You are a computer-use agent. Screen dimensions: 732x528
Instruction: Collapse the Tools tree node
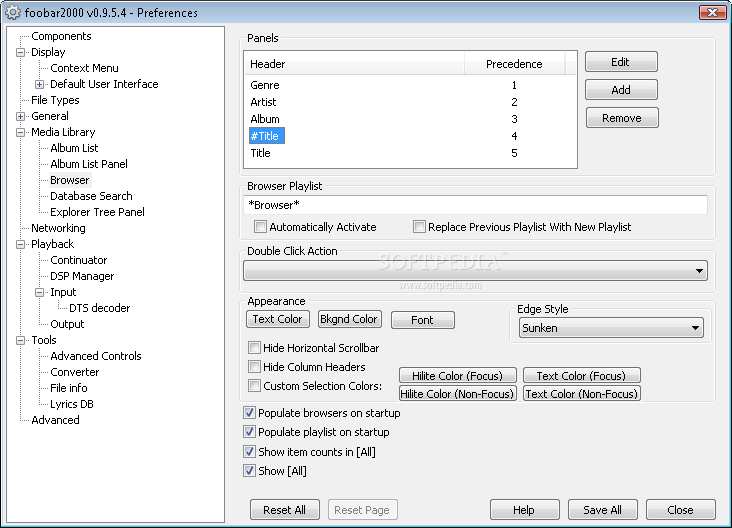point(20,340)
